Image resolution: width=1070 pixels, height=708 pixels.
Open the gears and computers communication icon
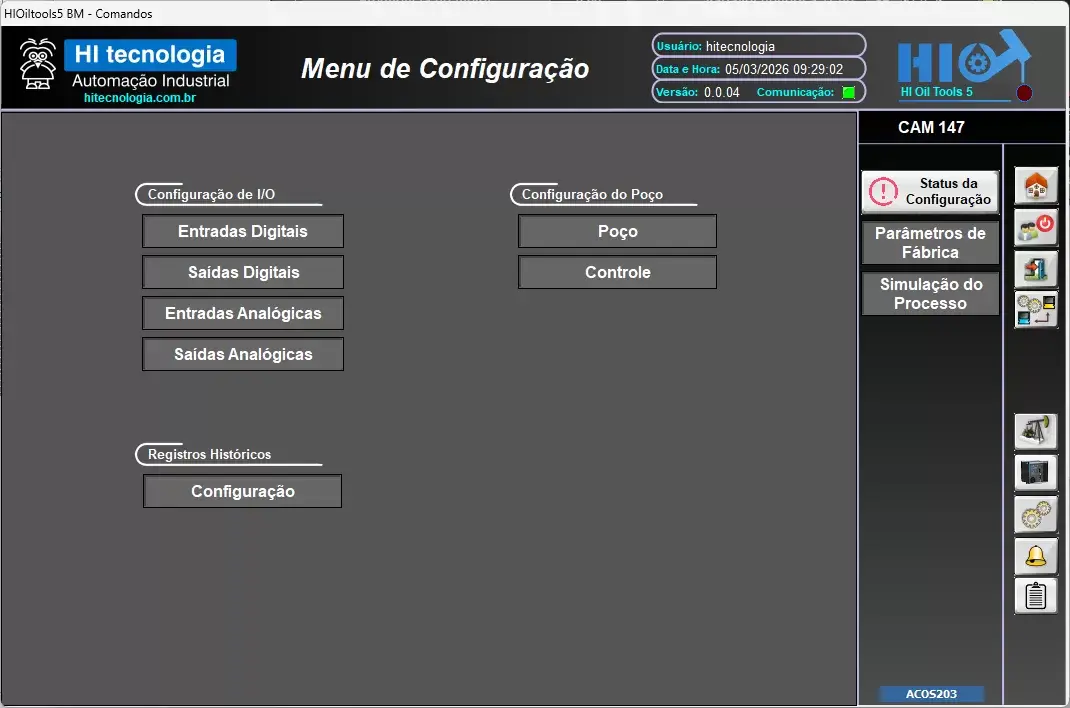point(1036,309)
